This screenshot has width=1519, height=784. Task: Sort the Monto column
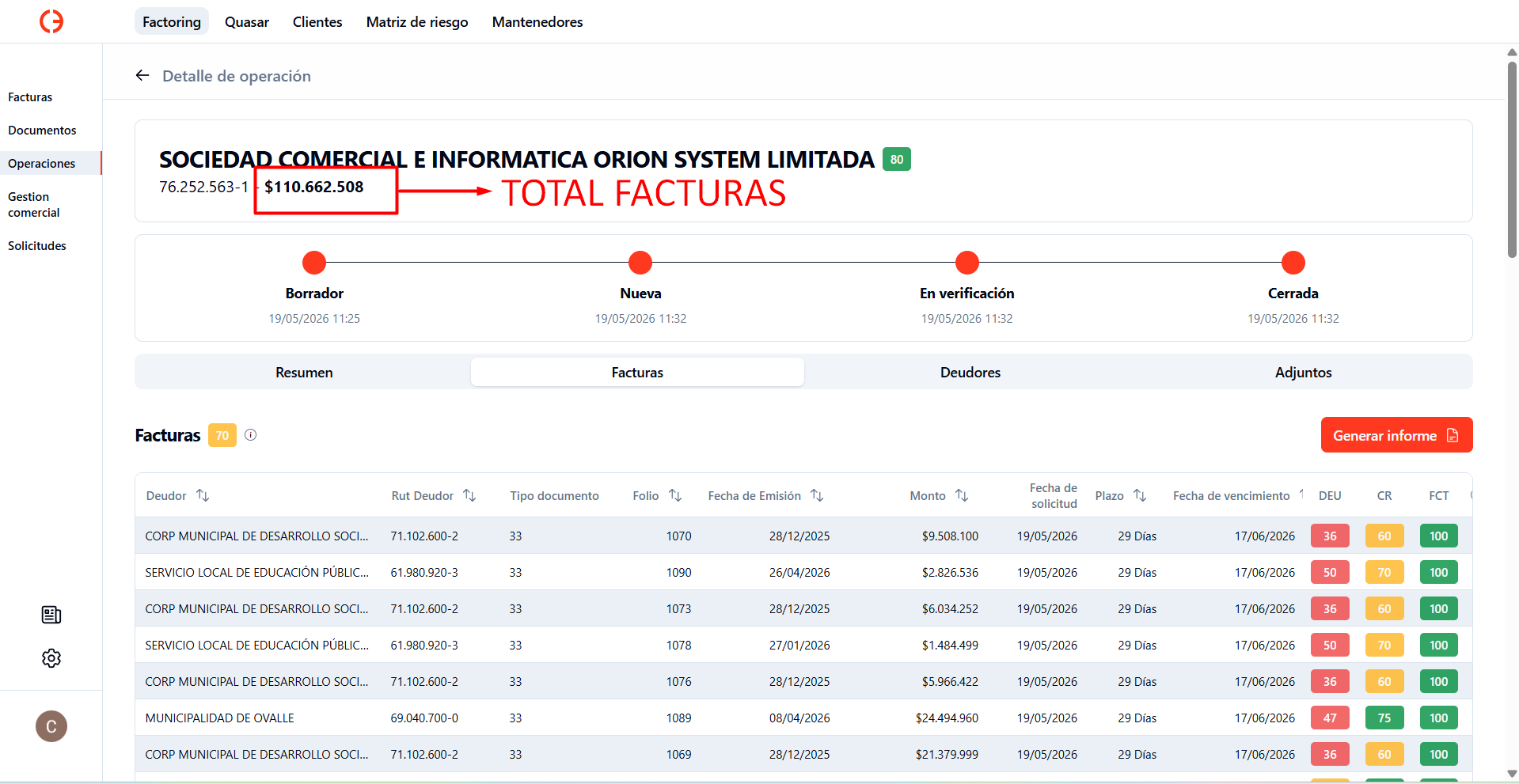click(962, 495)
